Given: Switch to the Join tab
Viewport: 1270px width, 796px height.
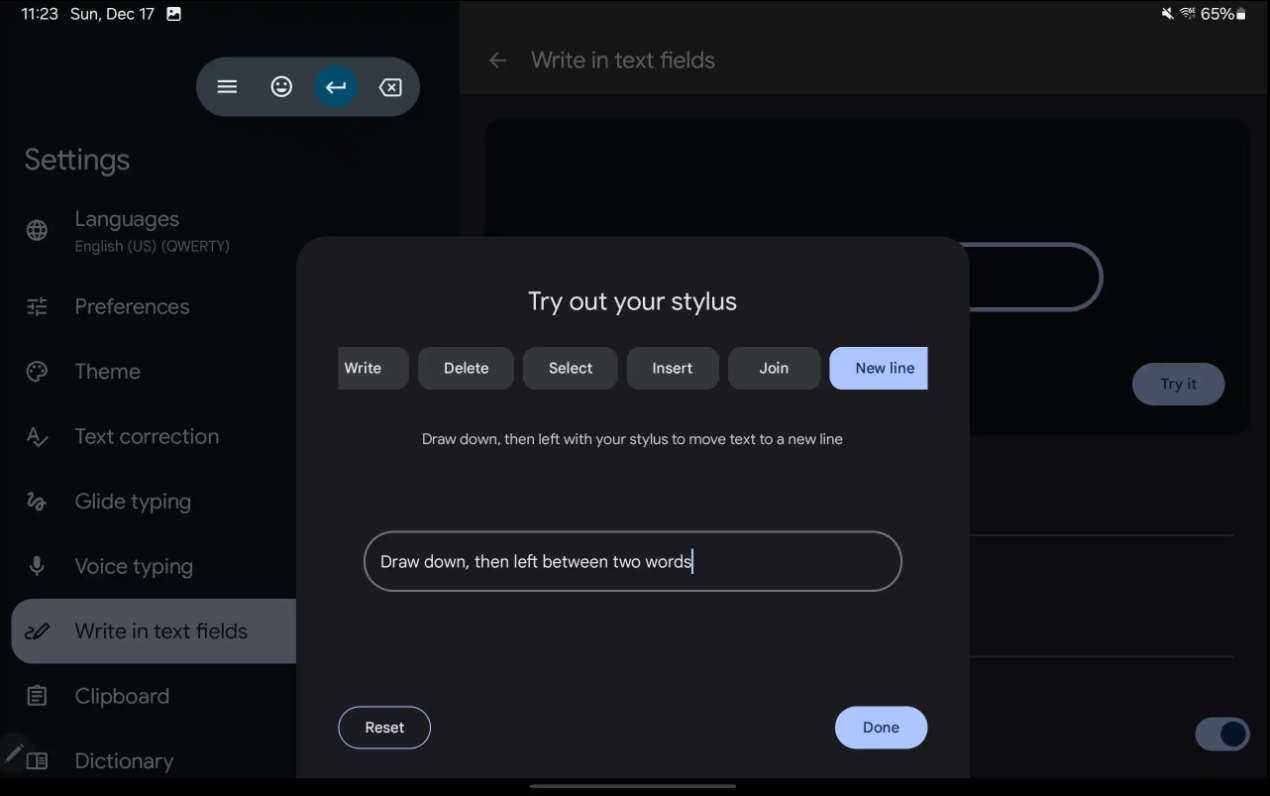Looking at the screenshot, I should [x=774, y=368].
